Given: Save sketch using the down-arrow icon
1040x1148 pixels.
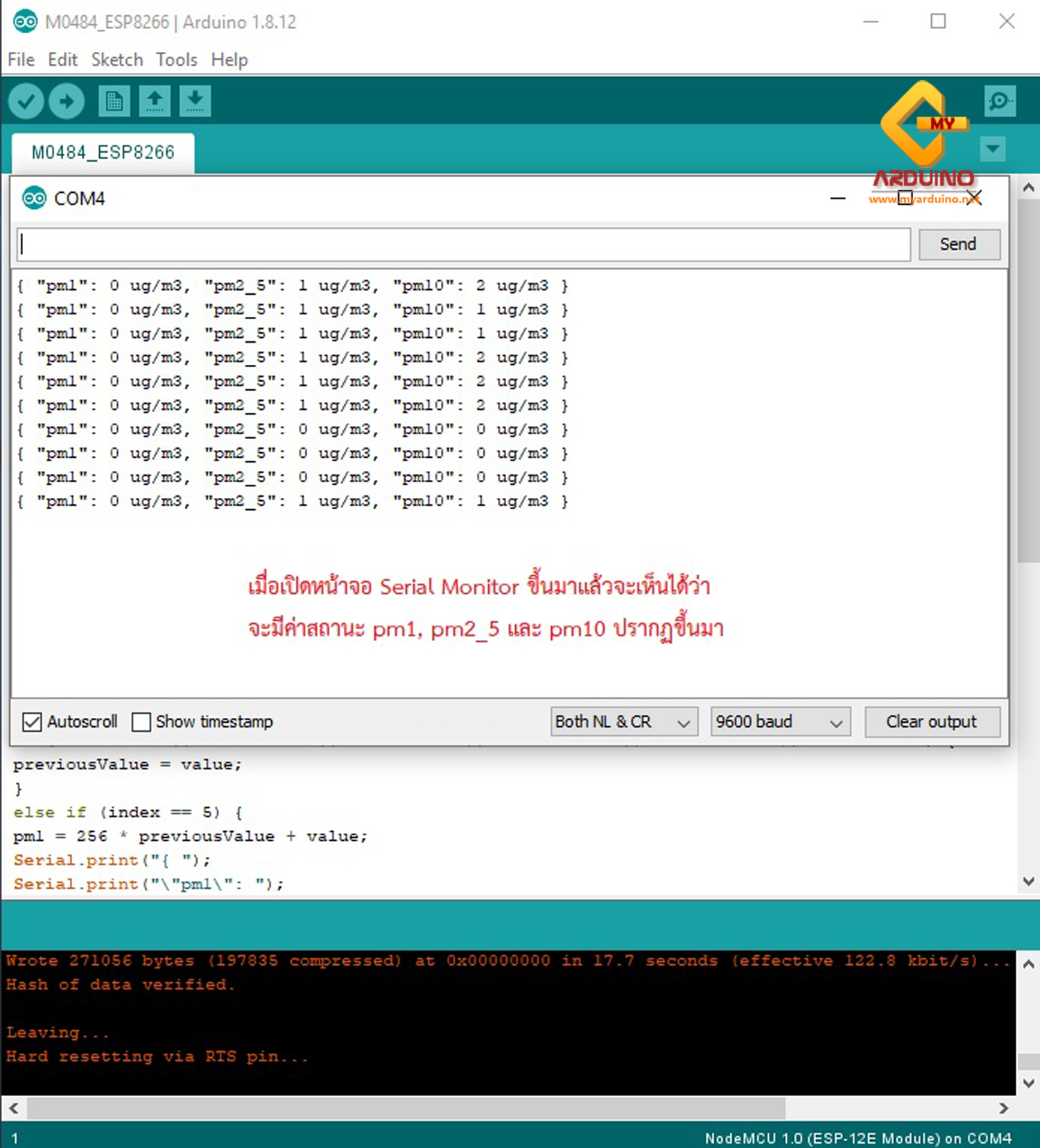Looking at the screenshot, I should 196,102.
